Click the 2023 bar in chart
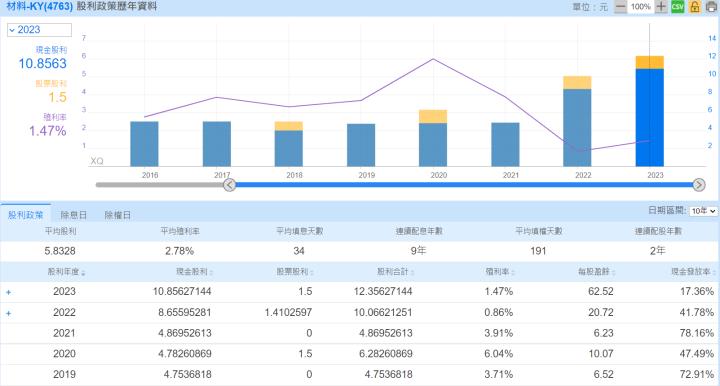The height and width of the screenshot is (386, 720). pos(650,111)
